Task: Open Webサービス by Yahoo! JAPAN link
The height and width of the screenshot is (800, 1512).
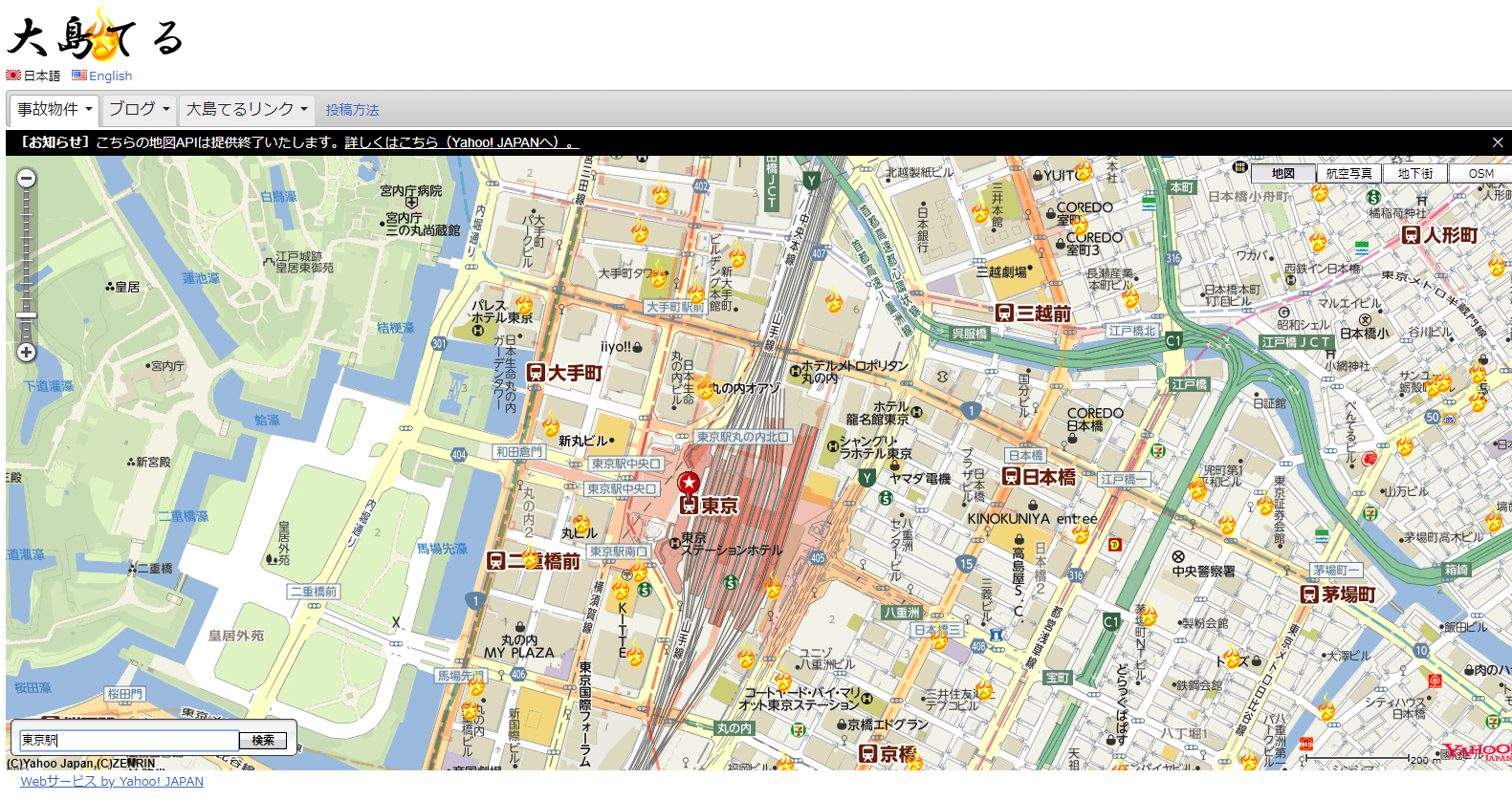Action: click(112, 781)
